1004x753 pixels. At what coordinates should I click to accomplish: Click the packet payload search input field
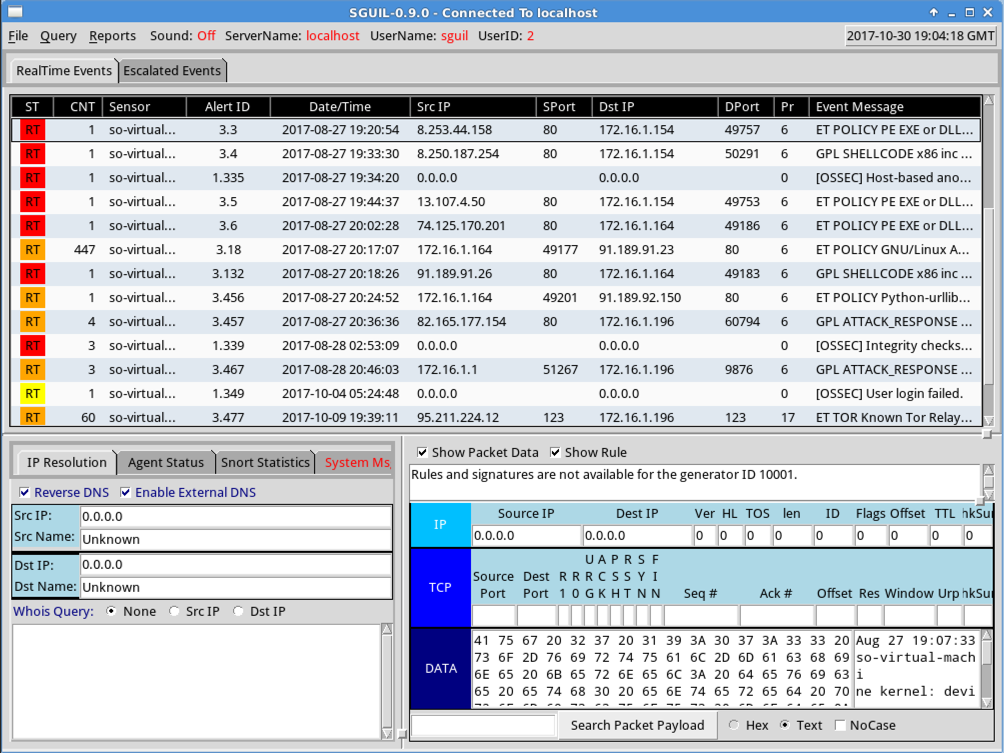click(x=483, y=725)
